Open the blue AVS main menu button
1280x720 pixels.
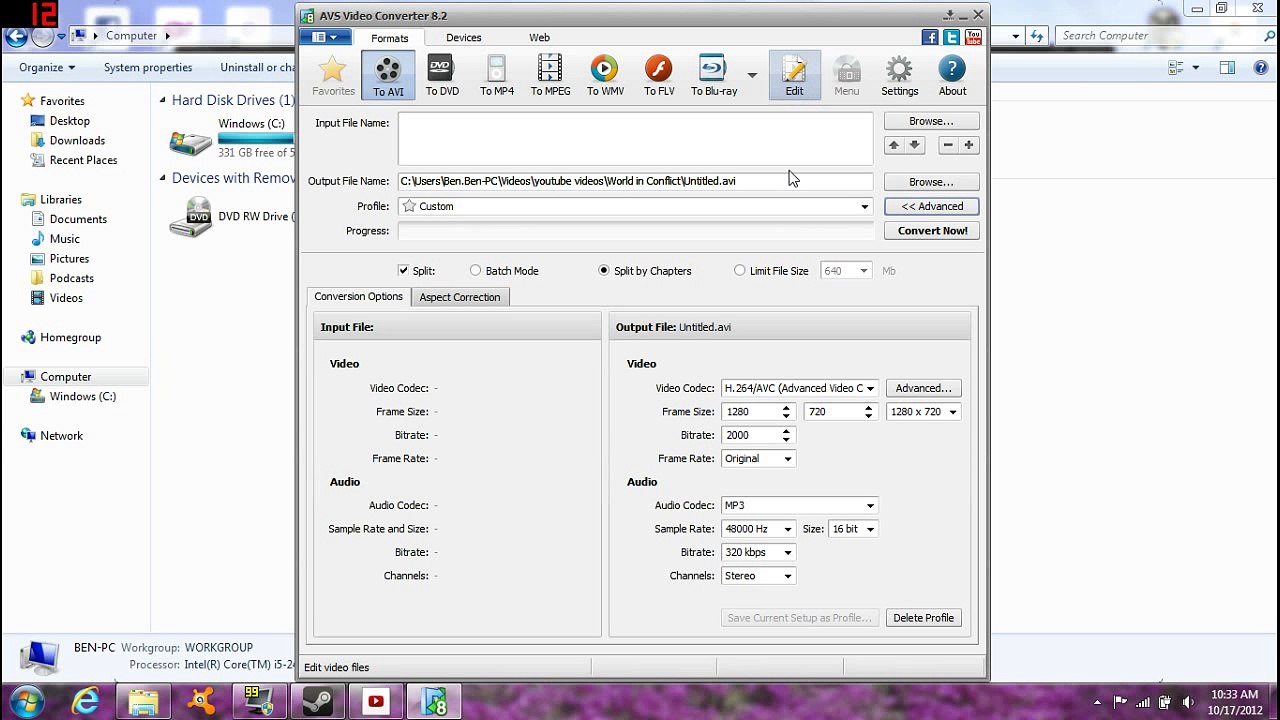tap(325, 37)
